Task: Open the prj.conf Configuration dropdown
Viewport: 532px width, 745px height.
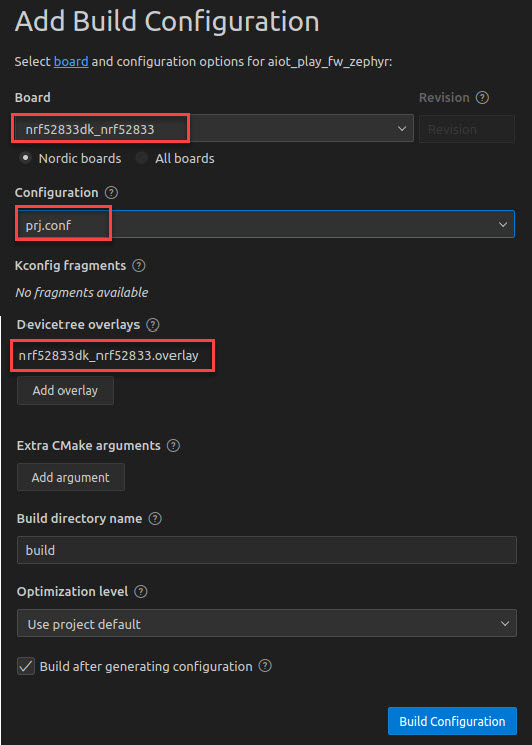Action: [x=265, y=224]
